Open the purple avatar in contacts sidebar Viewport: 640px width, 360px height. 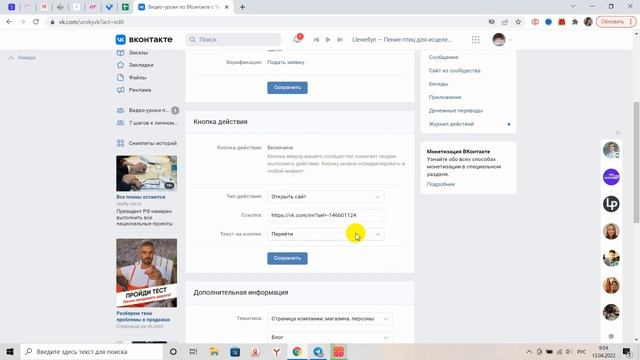coord(611,177)
